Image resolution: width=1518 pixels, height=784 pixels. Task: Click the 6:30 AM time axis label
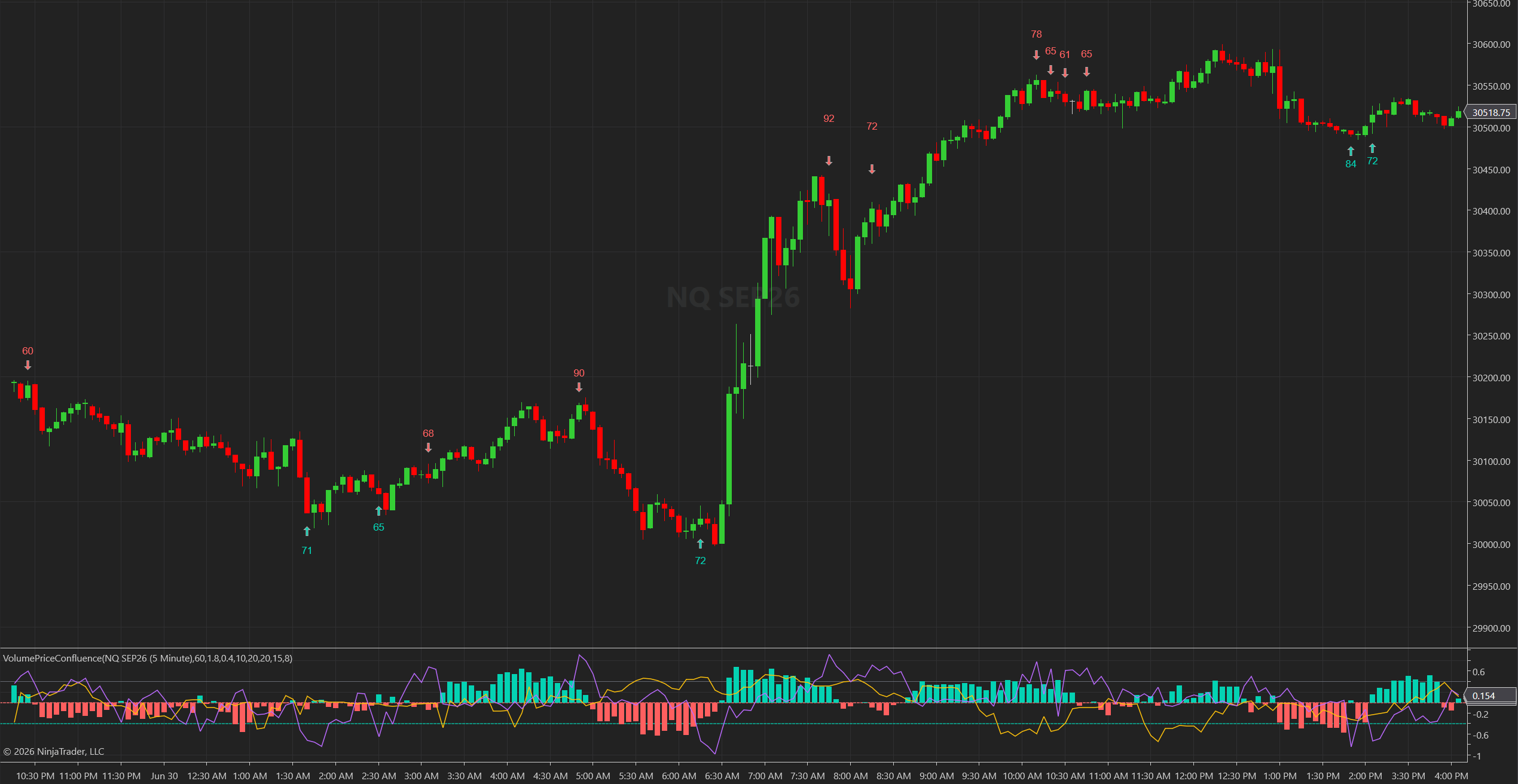tap(722, 776)
